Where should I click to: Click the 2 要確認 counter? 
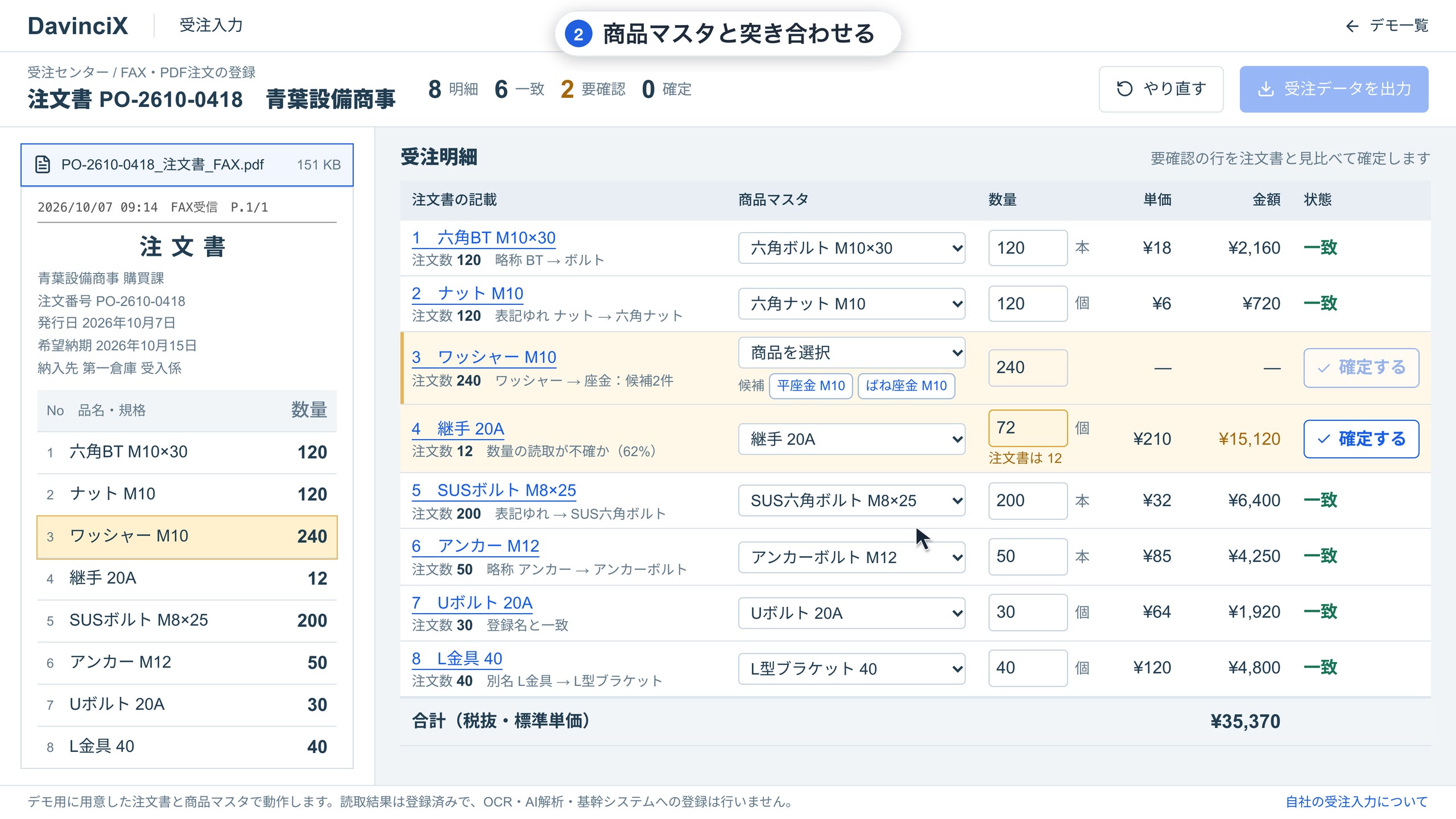pos(593,89)
